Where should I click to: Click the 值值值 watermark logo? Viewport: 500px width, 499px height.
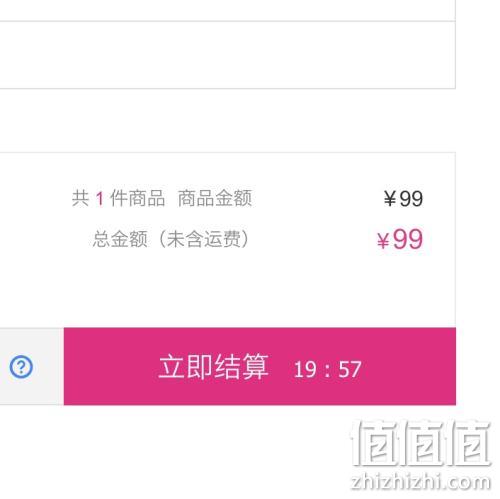(421, 443)
